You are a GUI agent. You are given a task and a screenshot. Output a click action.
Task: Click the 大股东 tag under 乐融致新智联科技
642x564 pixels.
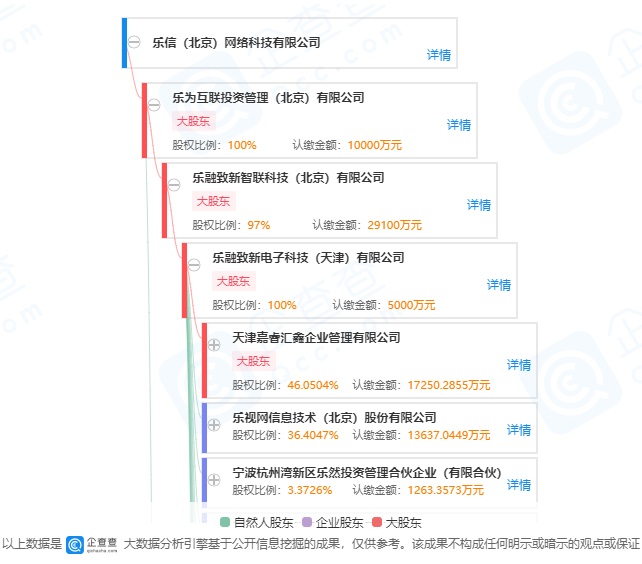pyautogui.click(x=214, y=201)
